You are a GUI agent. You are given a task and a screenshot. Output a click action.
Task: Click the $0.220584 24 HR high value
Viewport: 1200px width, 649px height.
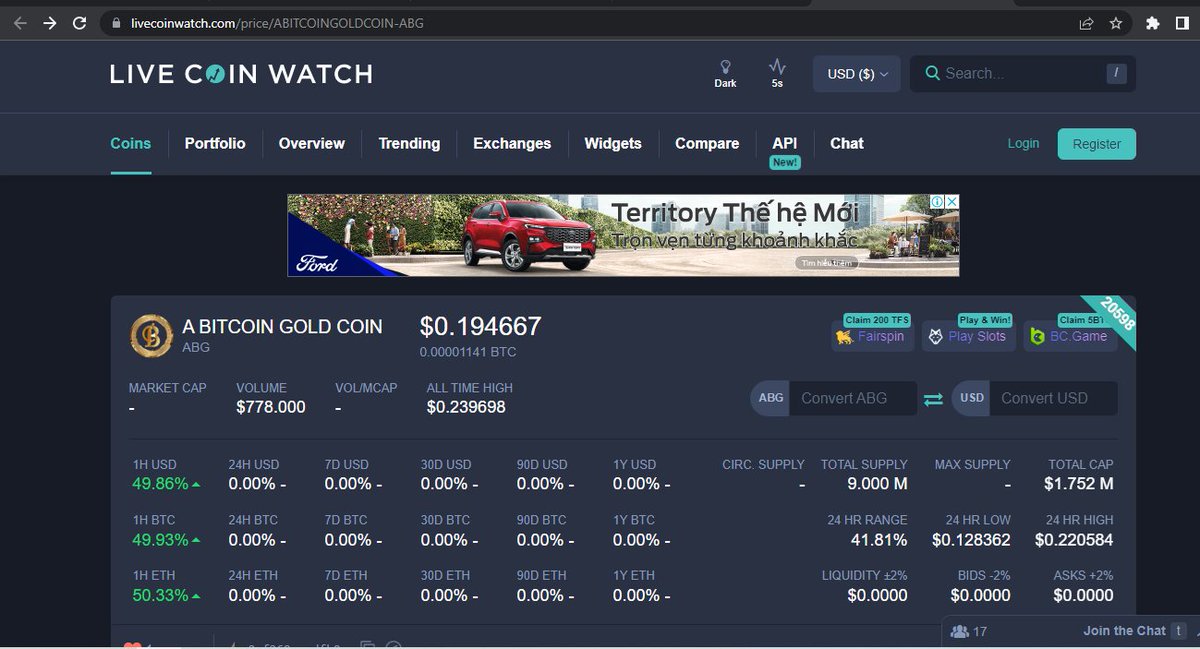[1074, 540]
